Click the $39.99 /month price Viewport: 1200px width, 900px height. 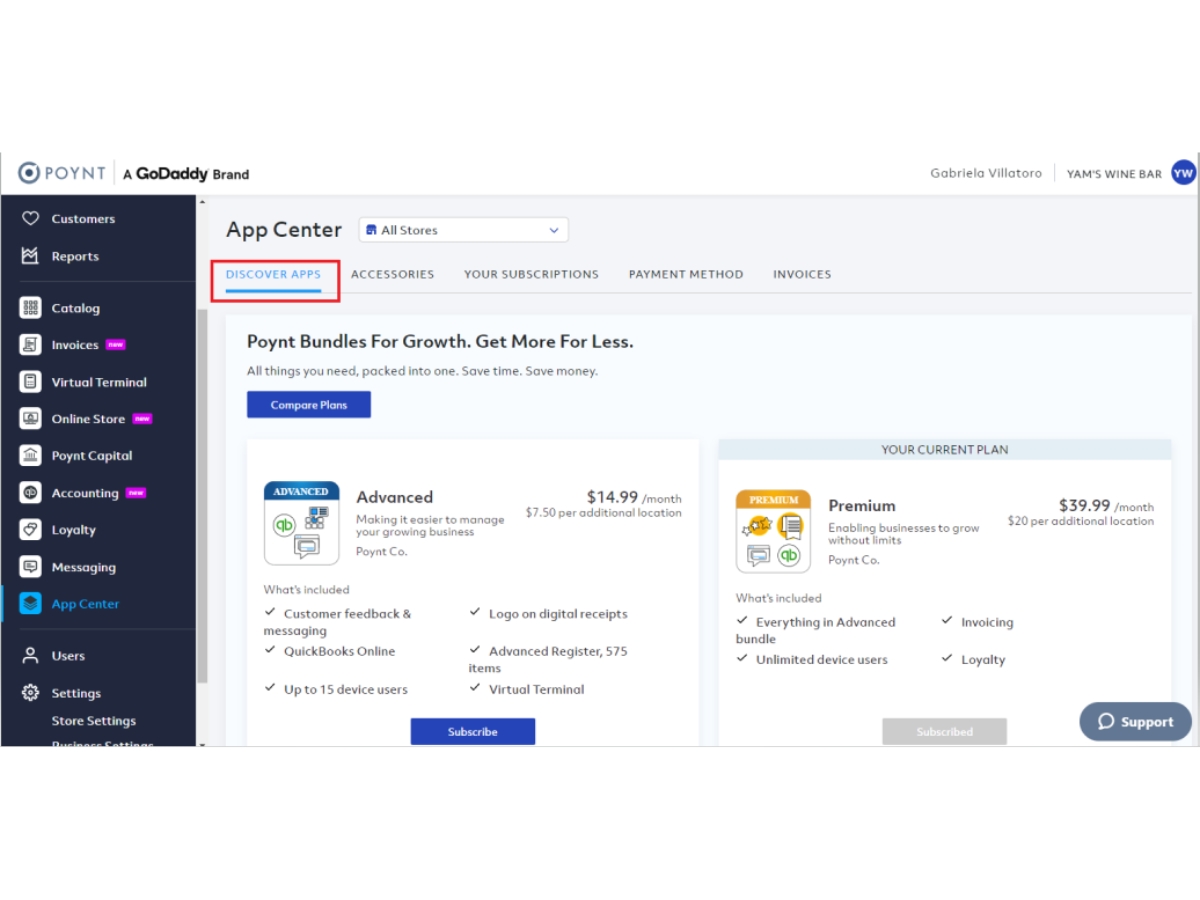point(1106,506)
